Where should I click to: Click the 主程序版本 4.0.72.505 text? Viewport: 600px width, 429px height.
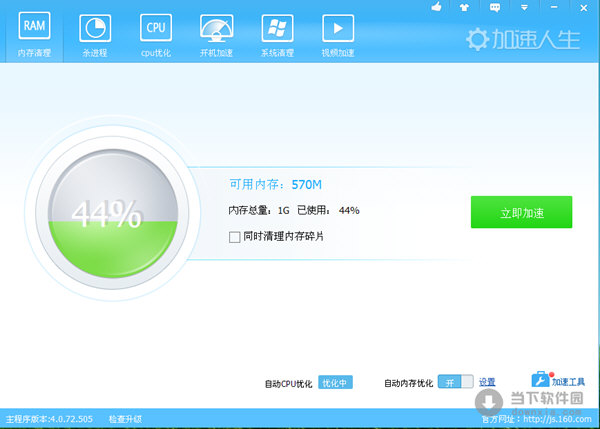click(49, 419)
